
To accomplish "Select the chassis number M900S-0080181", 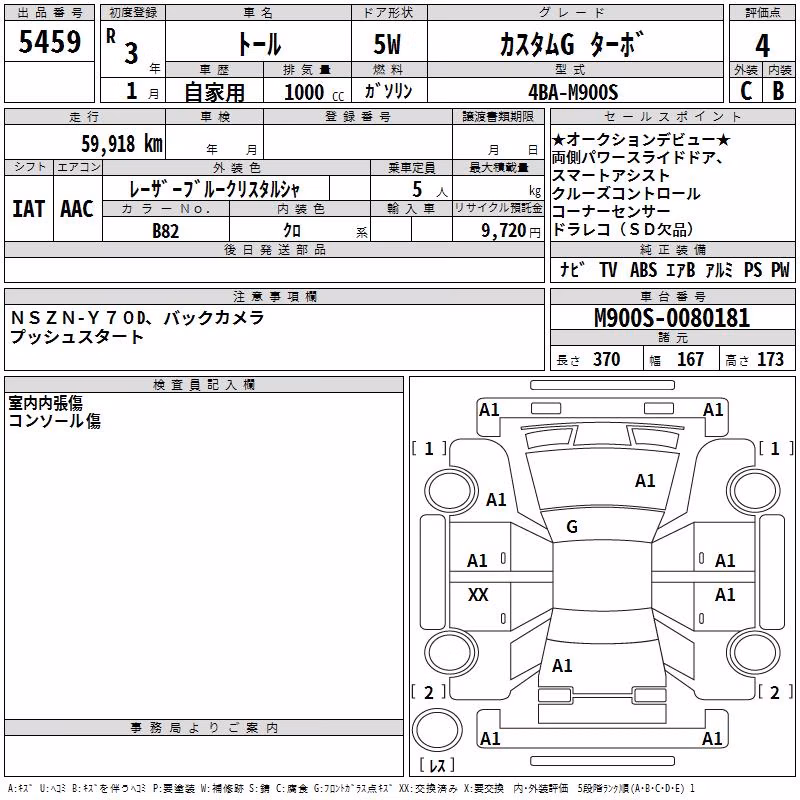I will coord(672,318).
